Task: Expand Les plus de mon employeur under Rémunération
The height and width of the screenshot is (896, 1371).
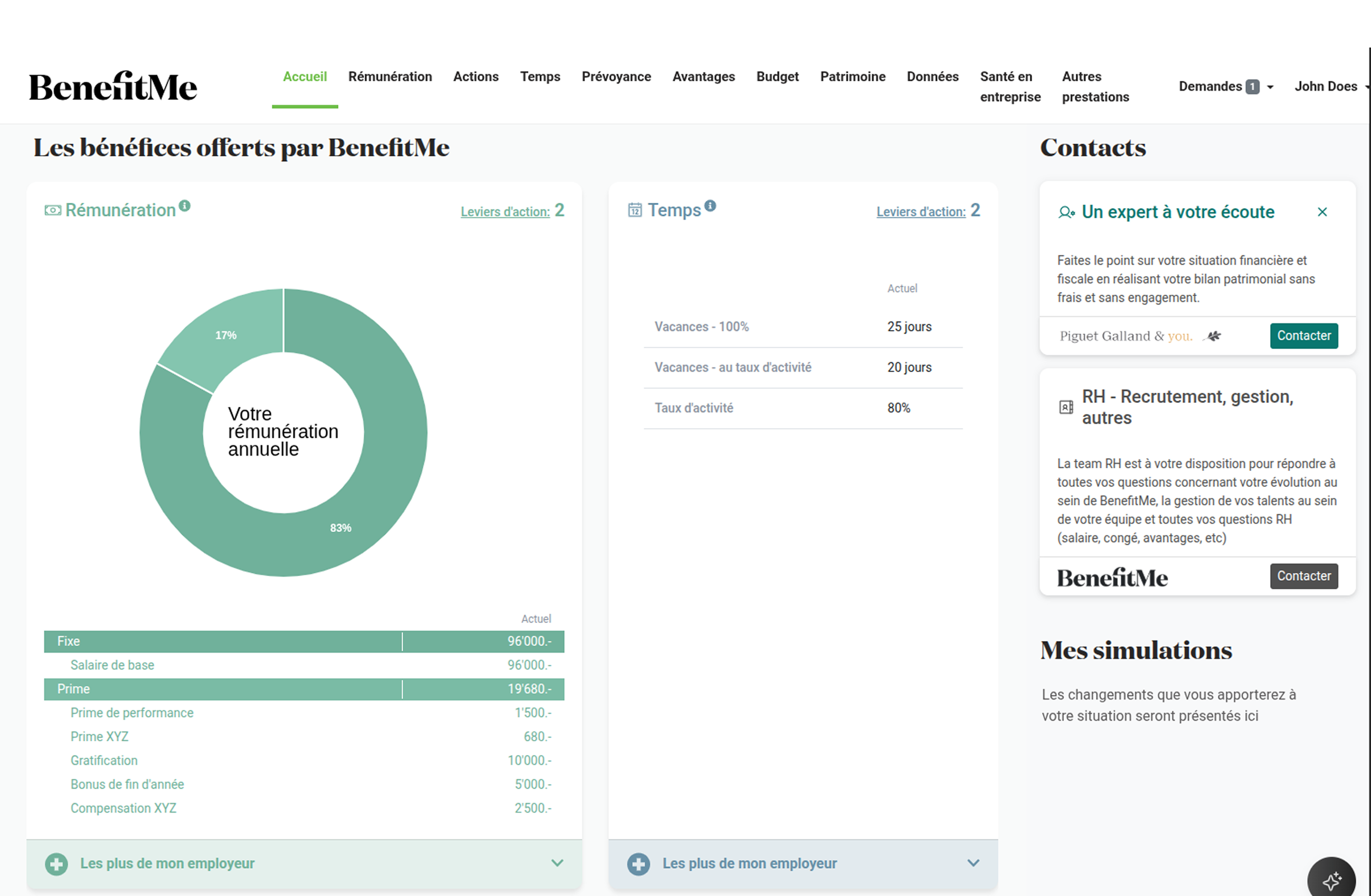Action: (x=557, y=863)
